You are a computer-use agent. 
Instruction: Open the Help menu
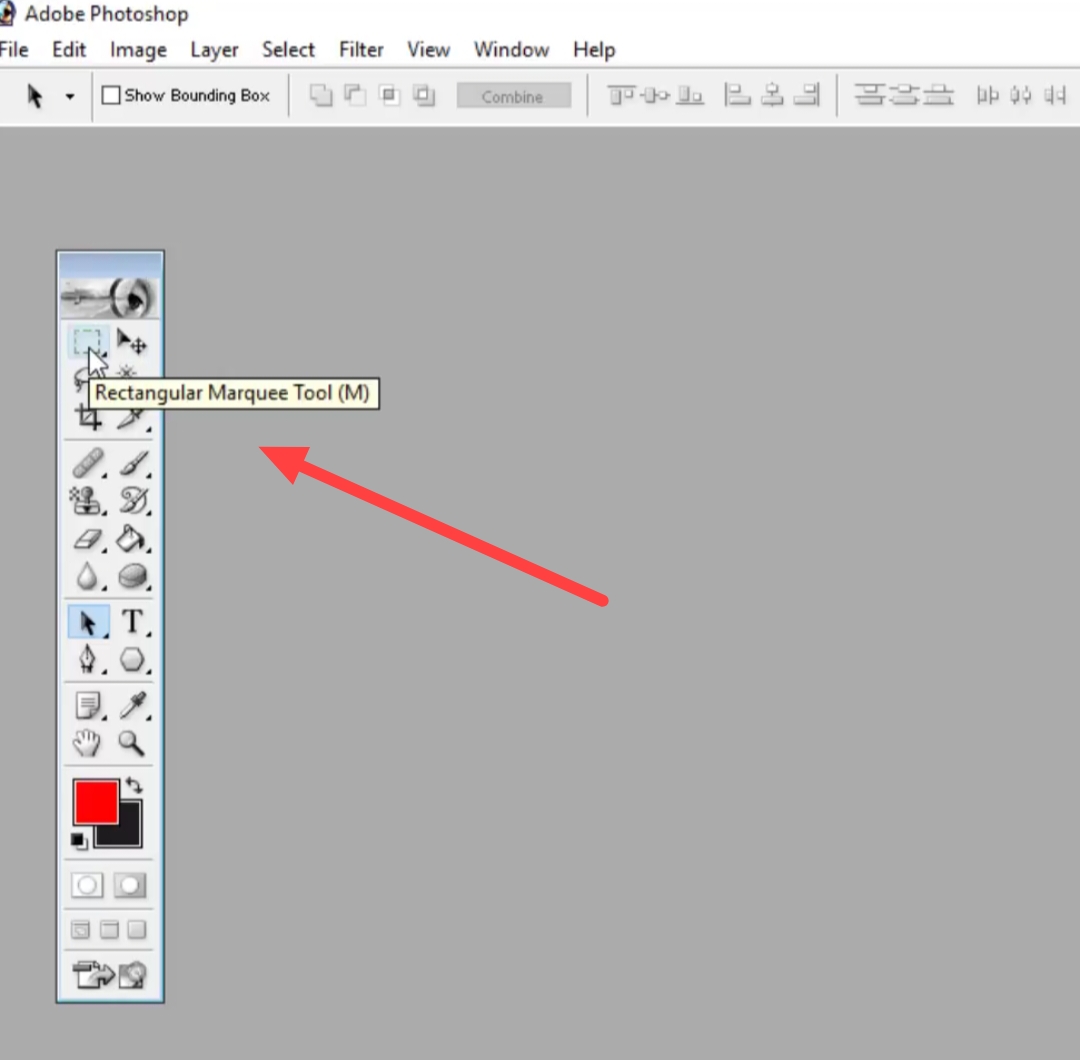coord(594,50)
